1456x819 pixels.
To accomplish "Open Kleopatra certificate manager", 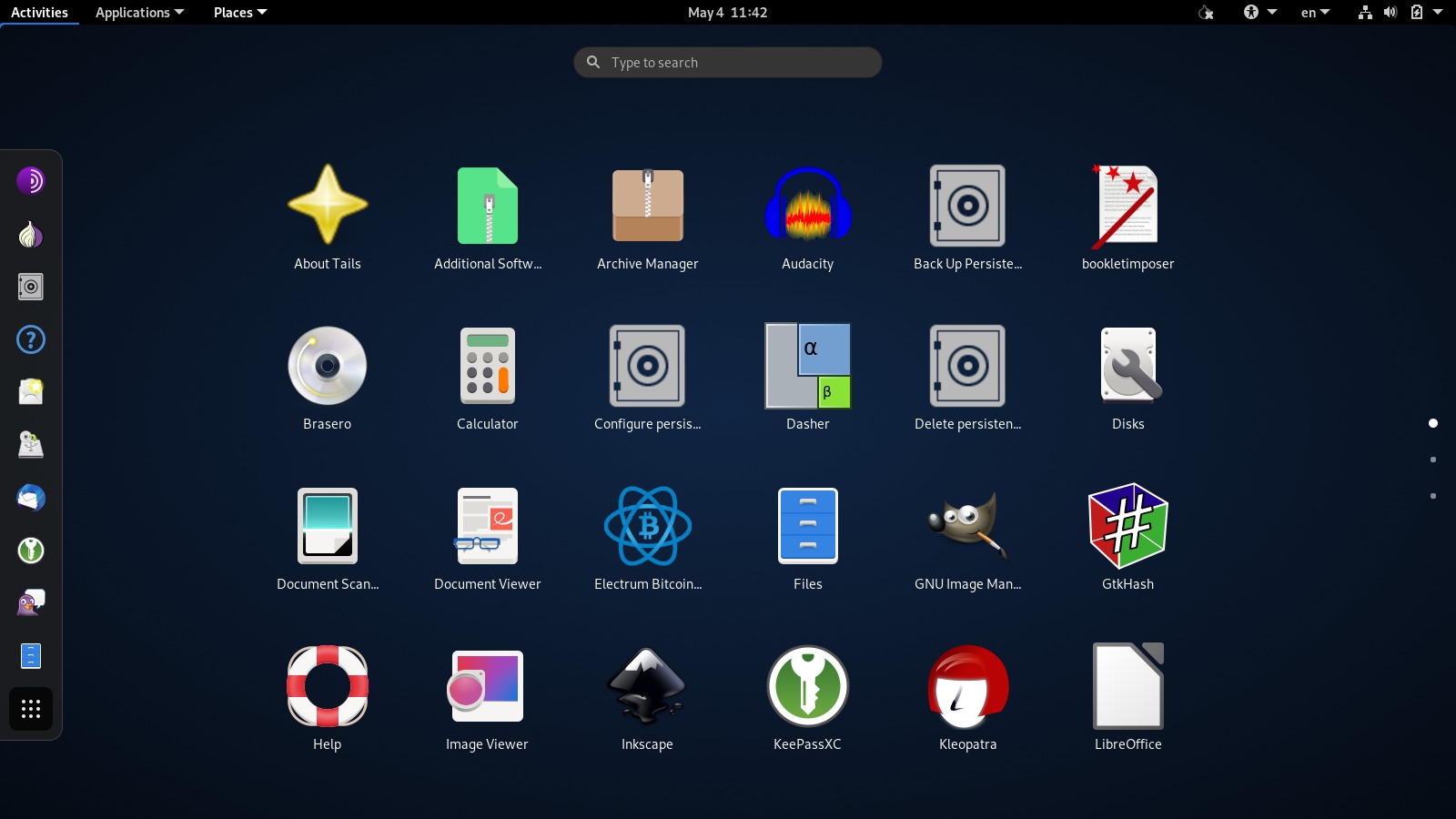I will pyautogui.click(x=968, y=699).
